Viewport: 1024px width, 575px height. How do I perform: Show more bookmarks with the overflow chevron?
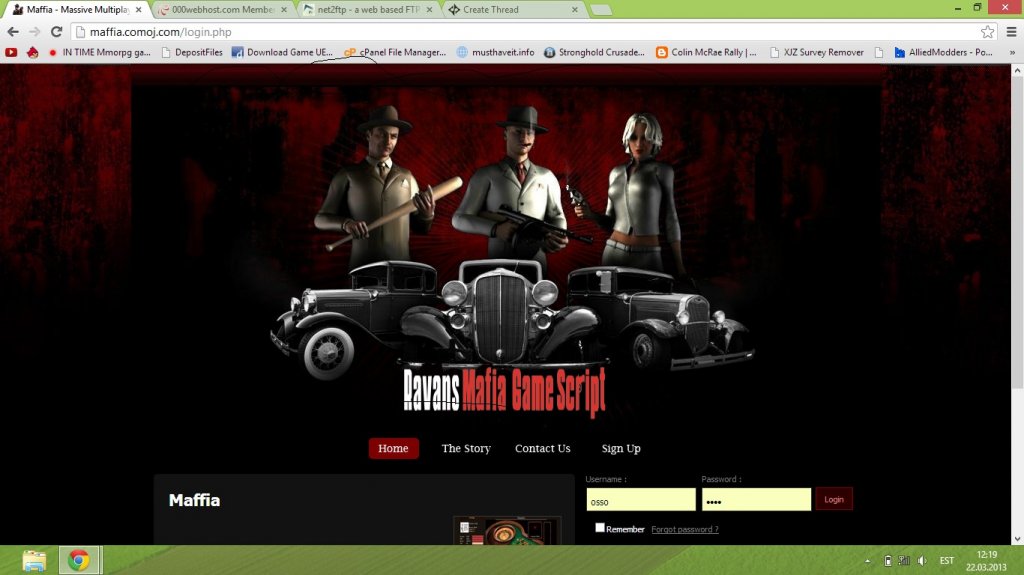1012,52
